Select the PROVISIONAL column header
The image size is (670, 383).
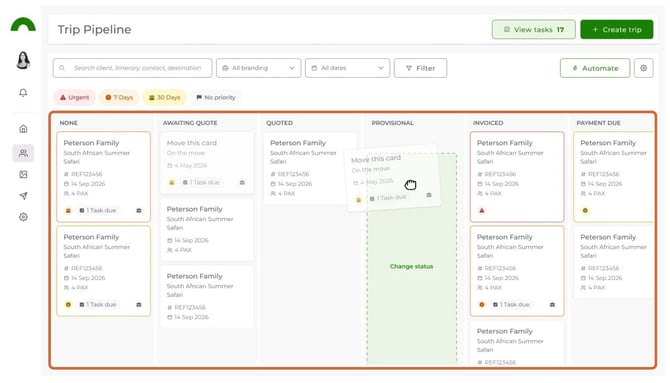[393, 123]
